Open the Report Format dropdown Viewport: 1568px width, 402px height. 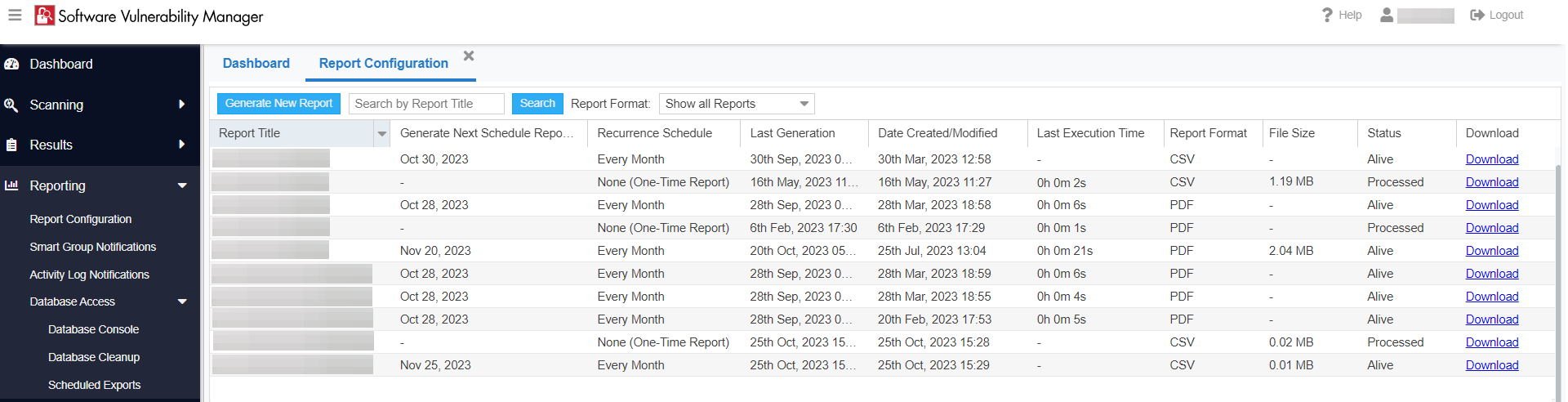(x=804, y=104)
